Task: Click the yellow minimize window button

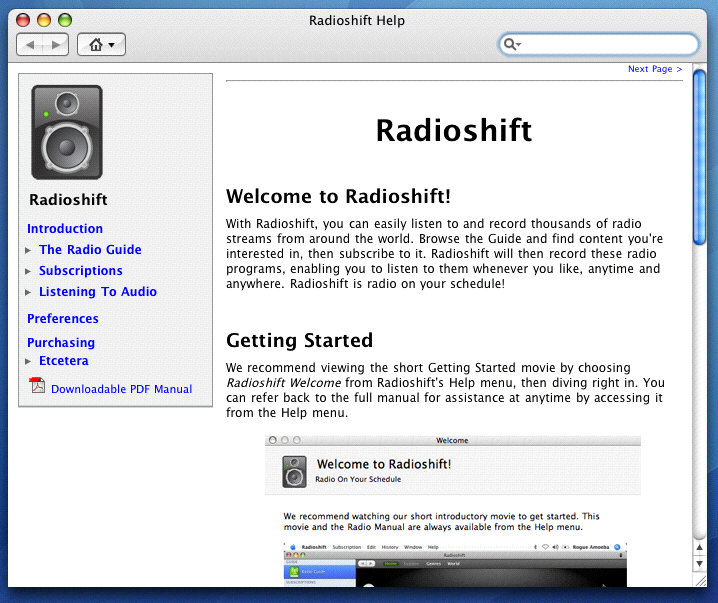Action: click(x=44, y=20)
